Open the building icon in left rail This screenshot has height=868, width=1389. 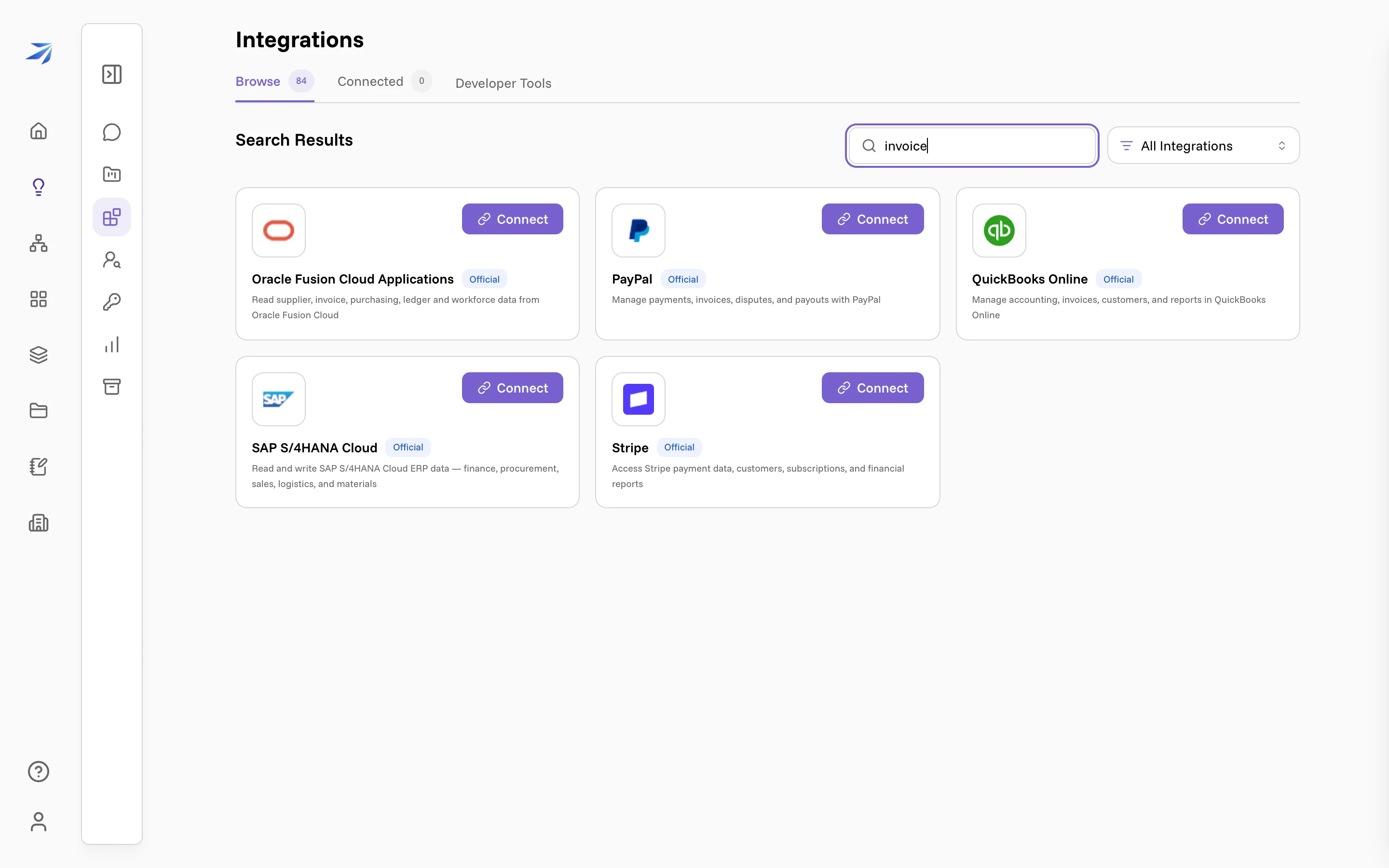39,522
